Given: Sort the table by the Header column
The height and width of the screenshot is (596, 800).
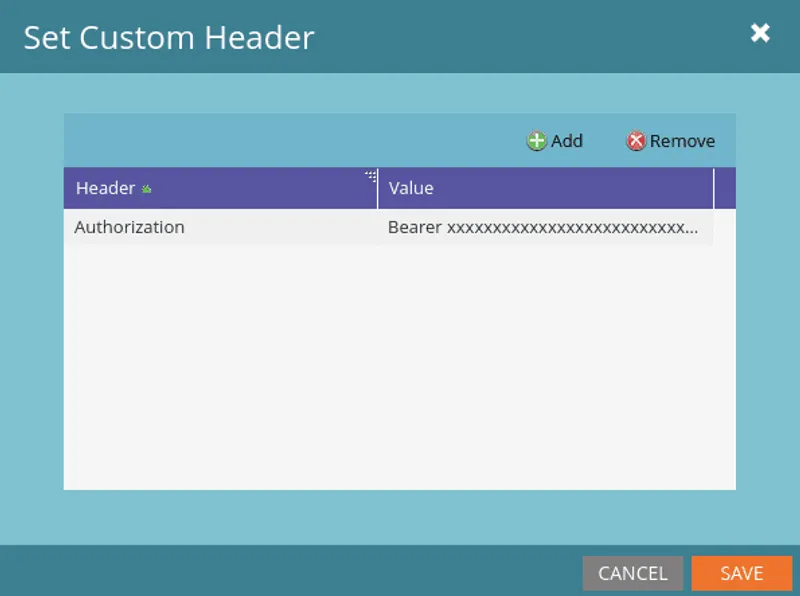Looking at the screenshot, I should pyautogui.click(x=105, y=188).
